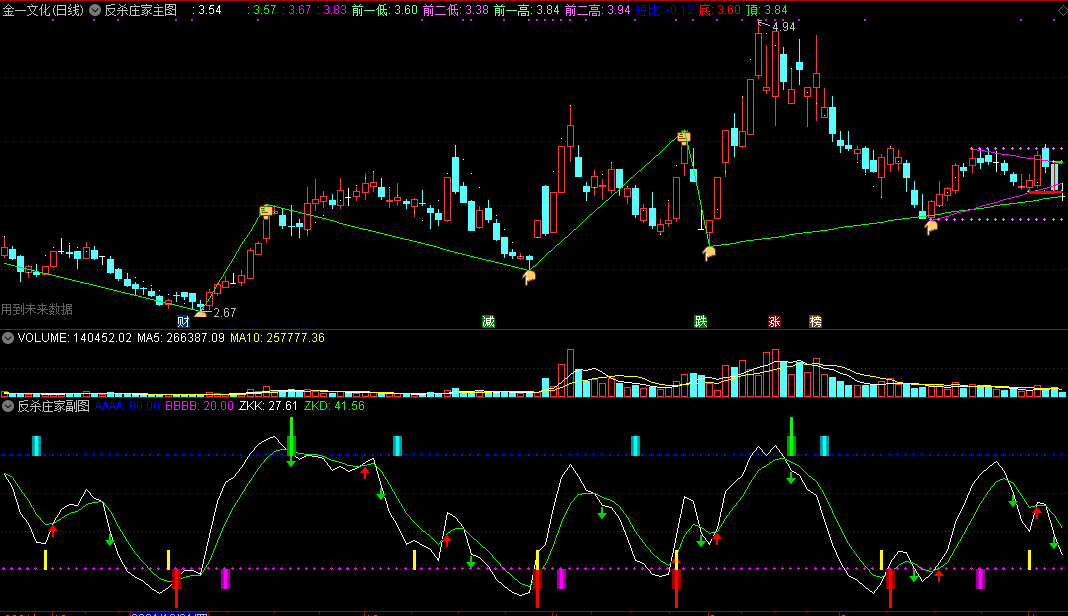Click the leftmost cyan signal bar in the sub-chart
The height and width of the screenshot is (616, 1068).
tap(37, 446)
